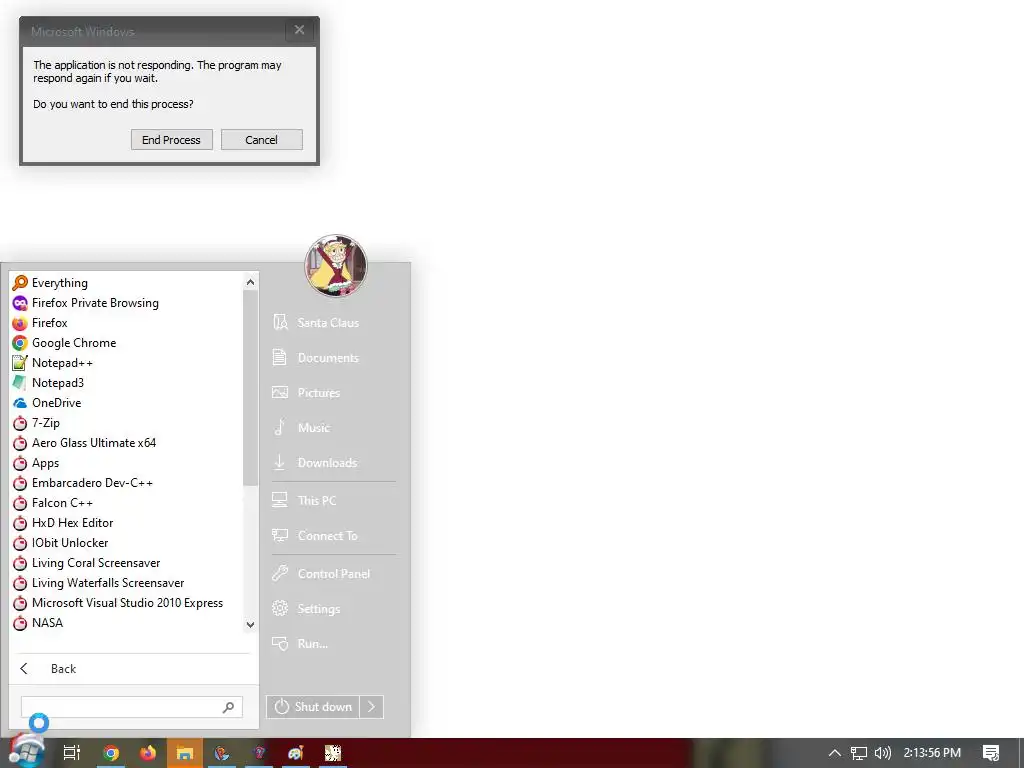This screenshot has width=1024, height=768.
Task: Click the user account picture
Action: coord(336,266)
